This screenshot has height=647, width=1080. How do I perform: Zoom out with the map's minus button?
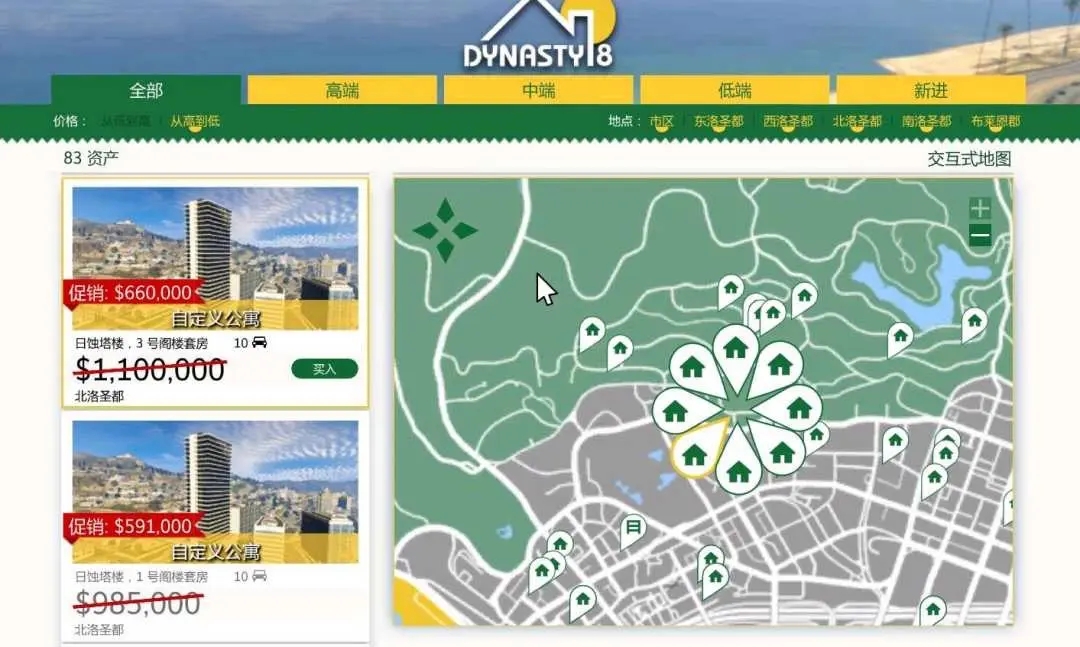[x=980, y=236]
